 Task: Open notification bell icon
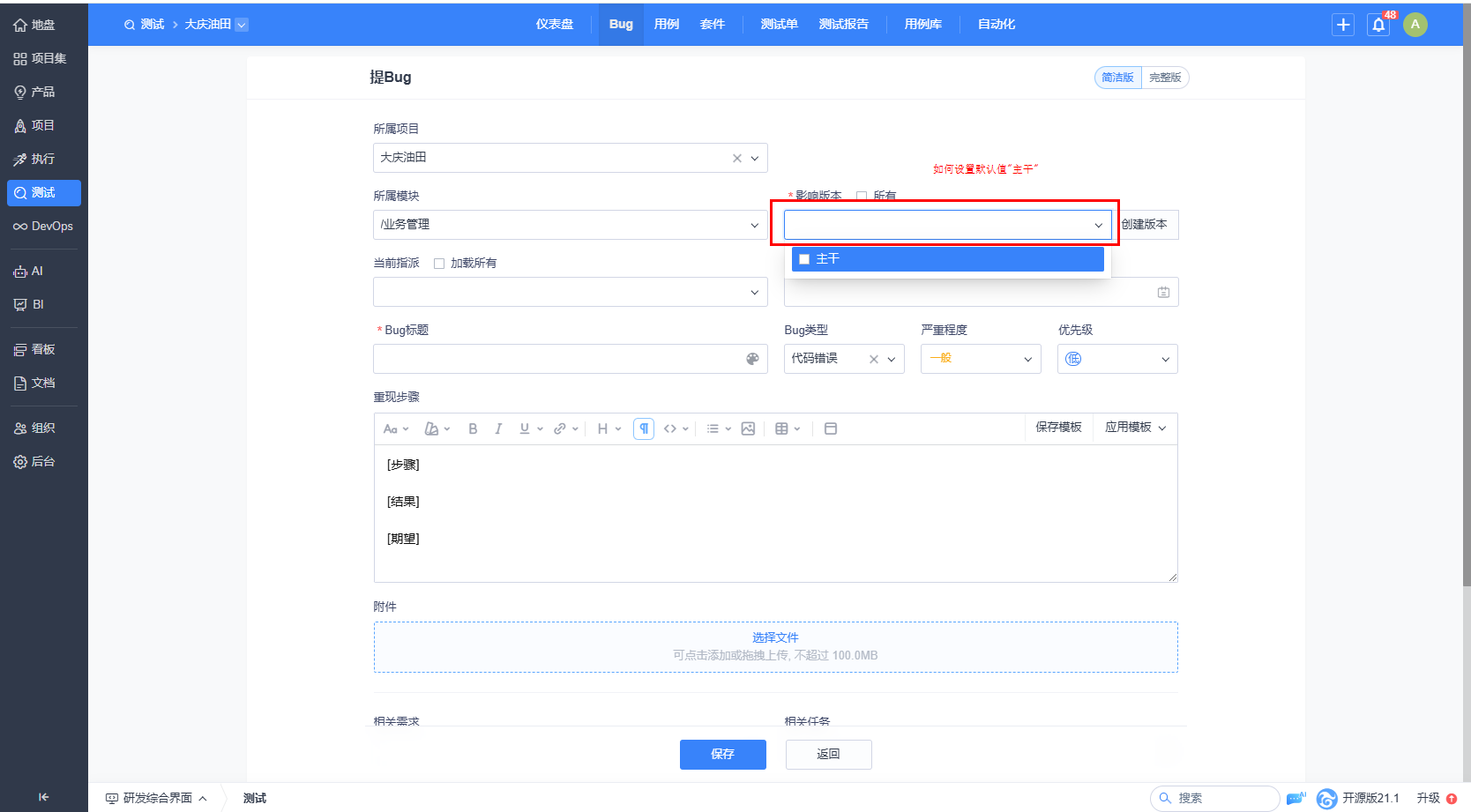pyautogui.click(x=1378, y=25)
